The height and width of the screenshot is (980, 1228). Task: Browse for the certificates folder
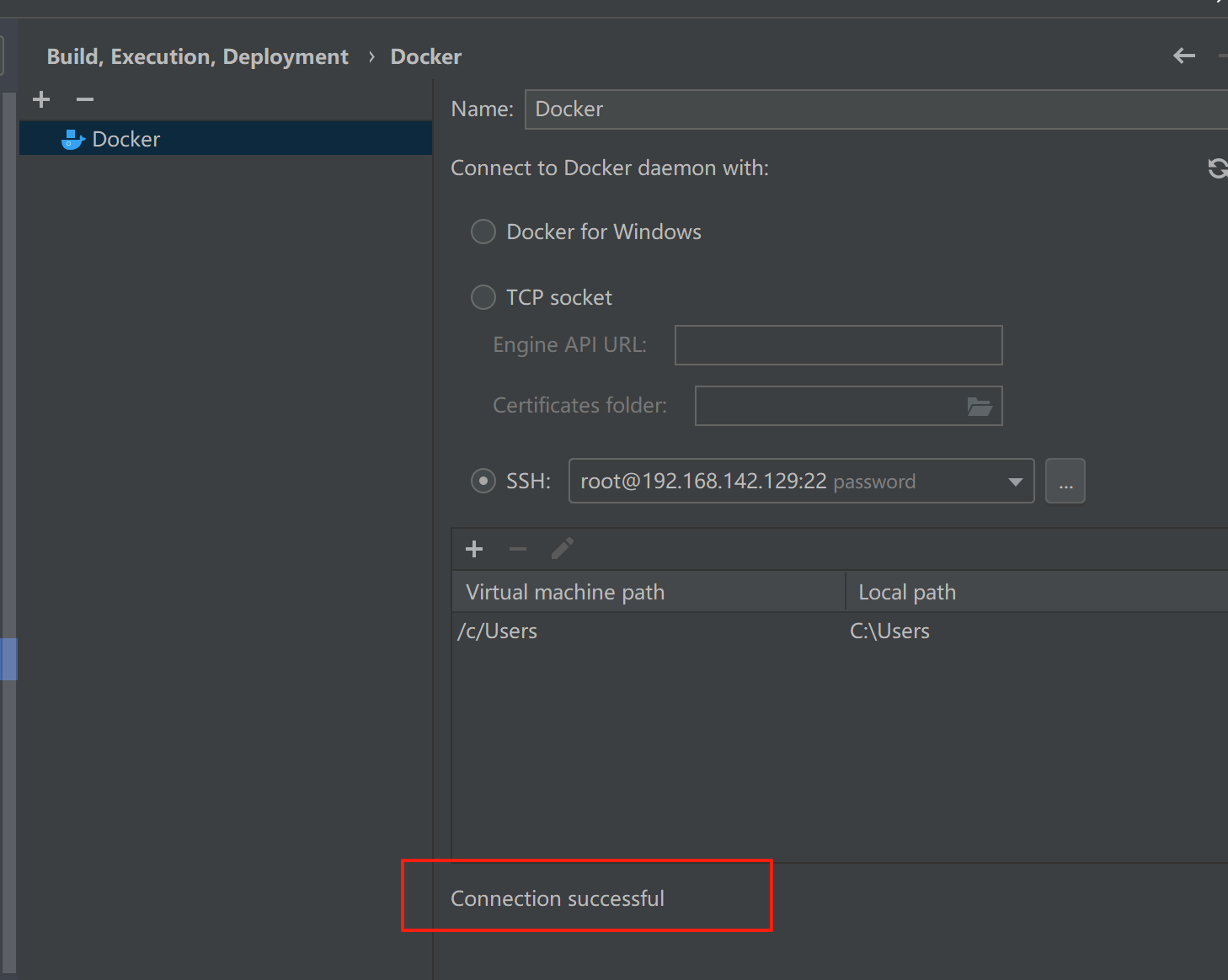(979, 407)
